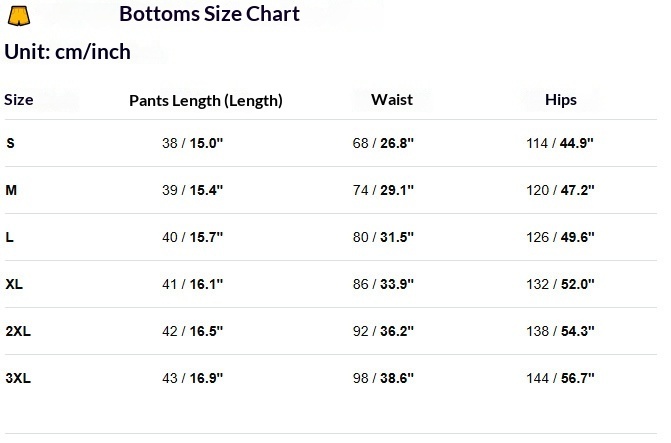Click the 74 / 29.1" waist value
This screenshot has height=443, width=671.
383,190
